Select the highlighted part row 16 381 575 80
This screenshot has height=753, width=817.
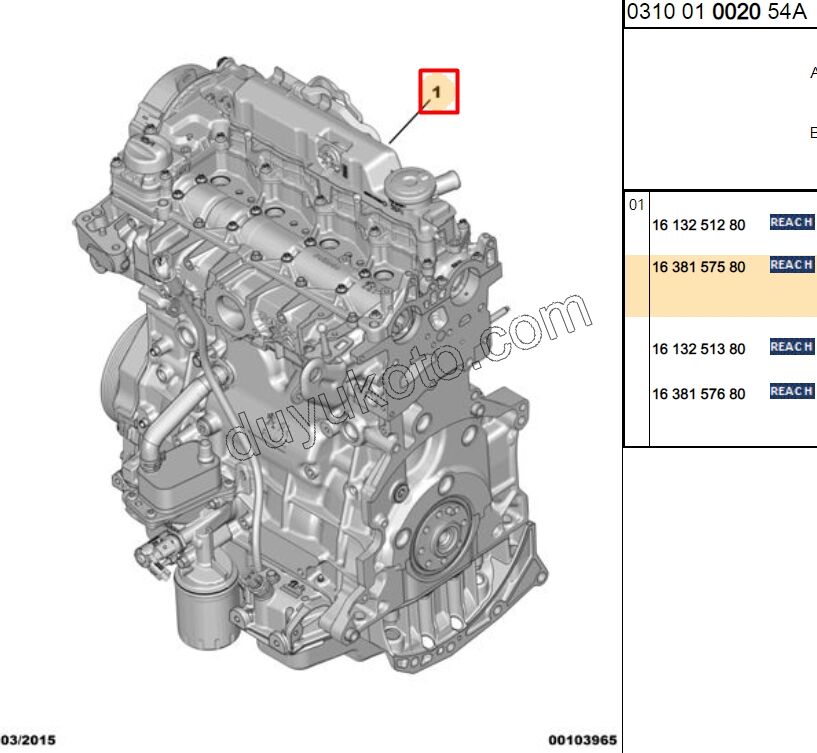[697, 266]
